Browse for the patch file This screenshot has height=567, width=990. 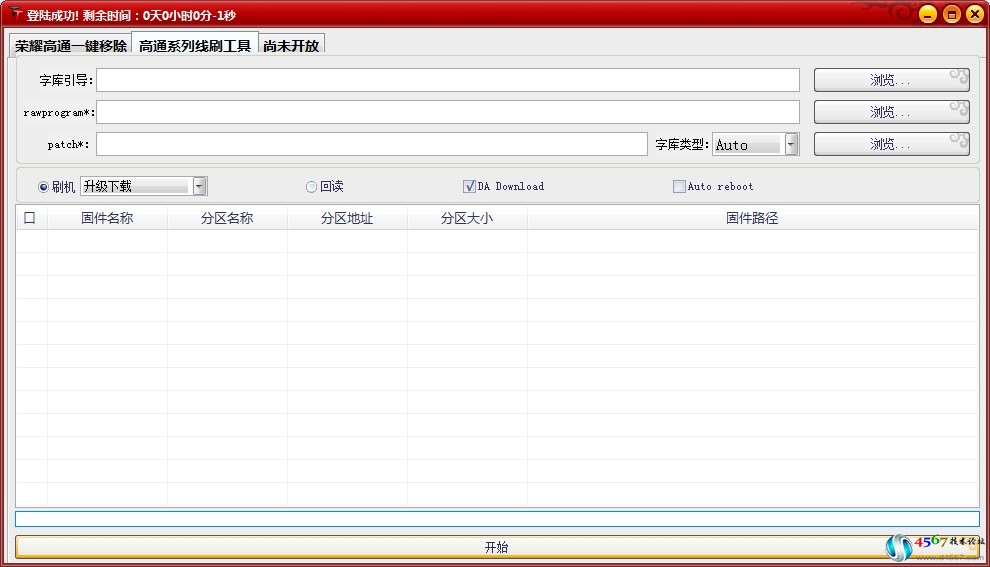point(892,144)
